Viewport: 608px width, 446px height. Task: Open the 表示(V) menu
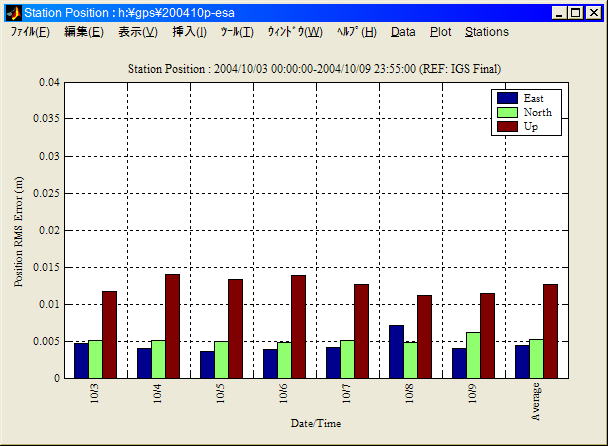[137, 32]
